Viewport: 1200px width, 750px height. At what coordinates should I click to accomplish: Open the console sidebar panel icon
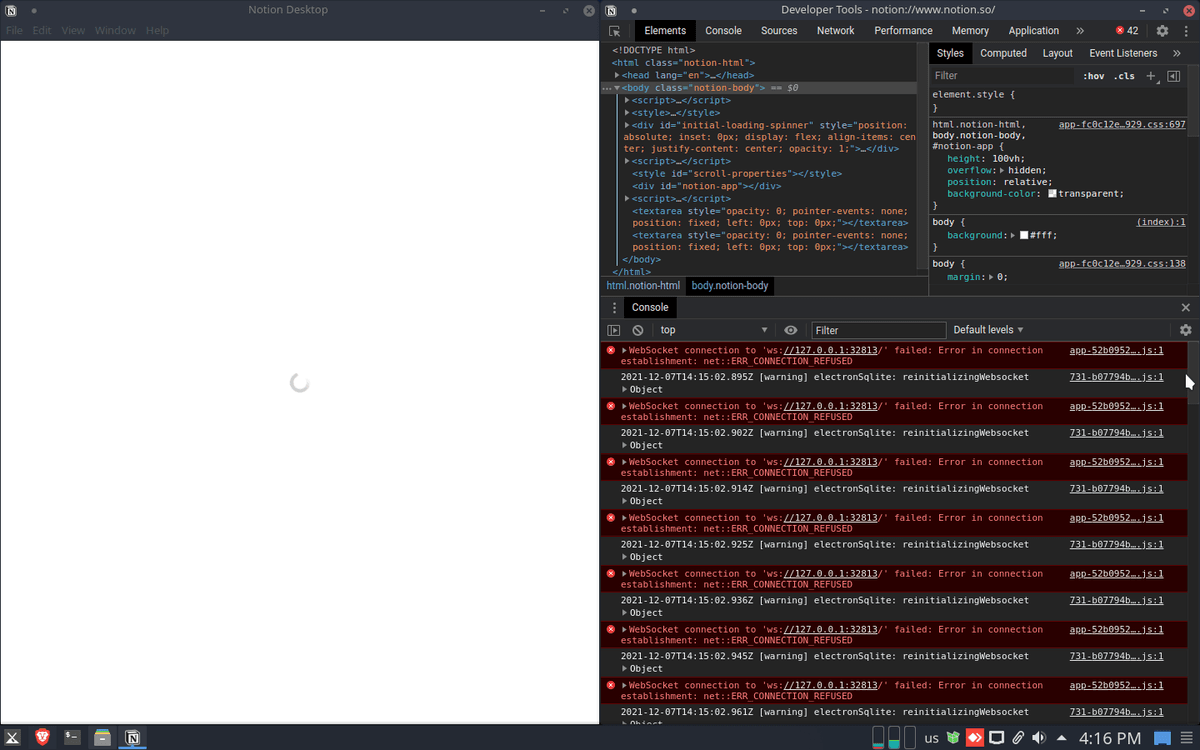click(615, 329)
